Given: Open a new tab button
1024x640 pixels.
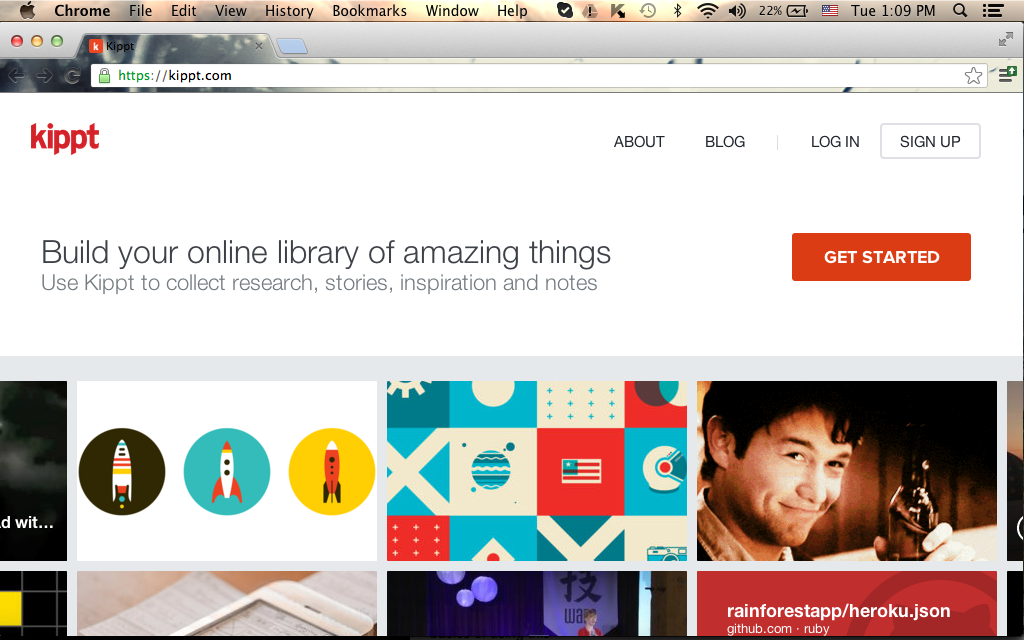Looking at the screenshot, I should pos(292,46).
